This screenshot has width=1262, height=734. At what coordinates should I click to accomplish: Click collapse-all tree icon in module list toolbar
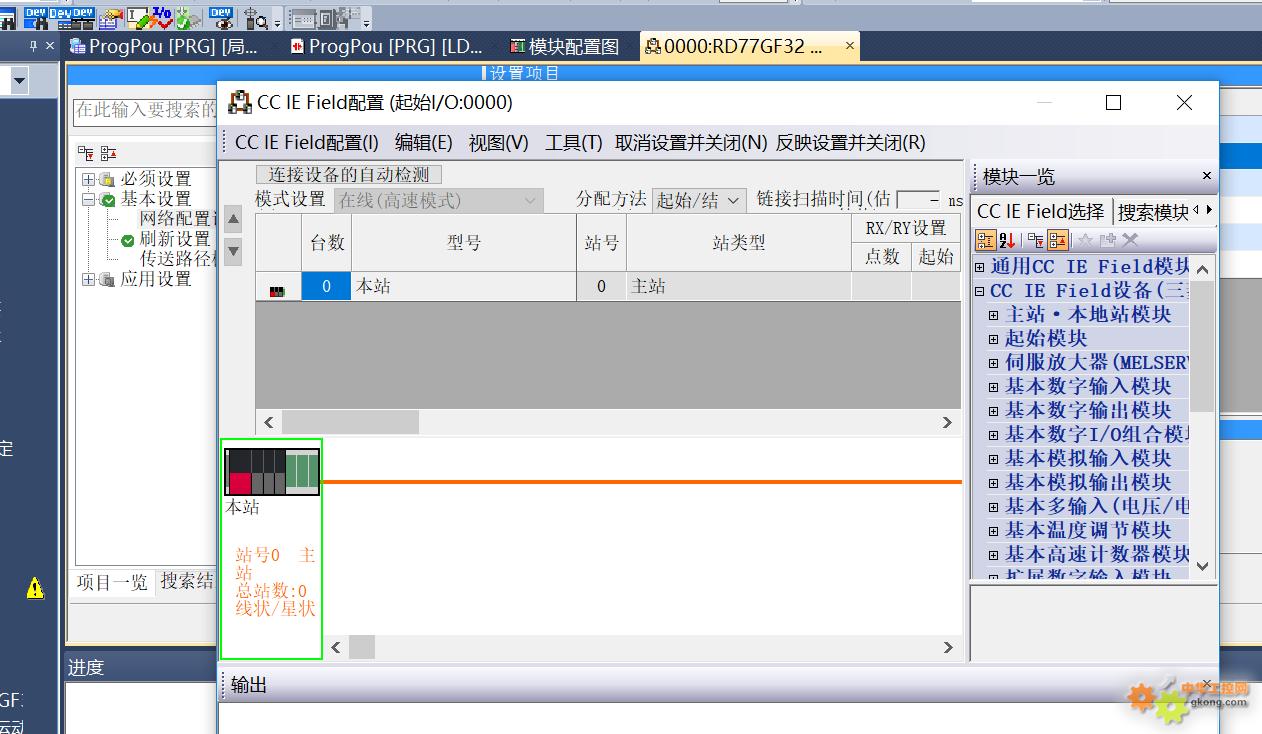point(1058,240)
